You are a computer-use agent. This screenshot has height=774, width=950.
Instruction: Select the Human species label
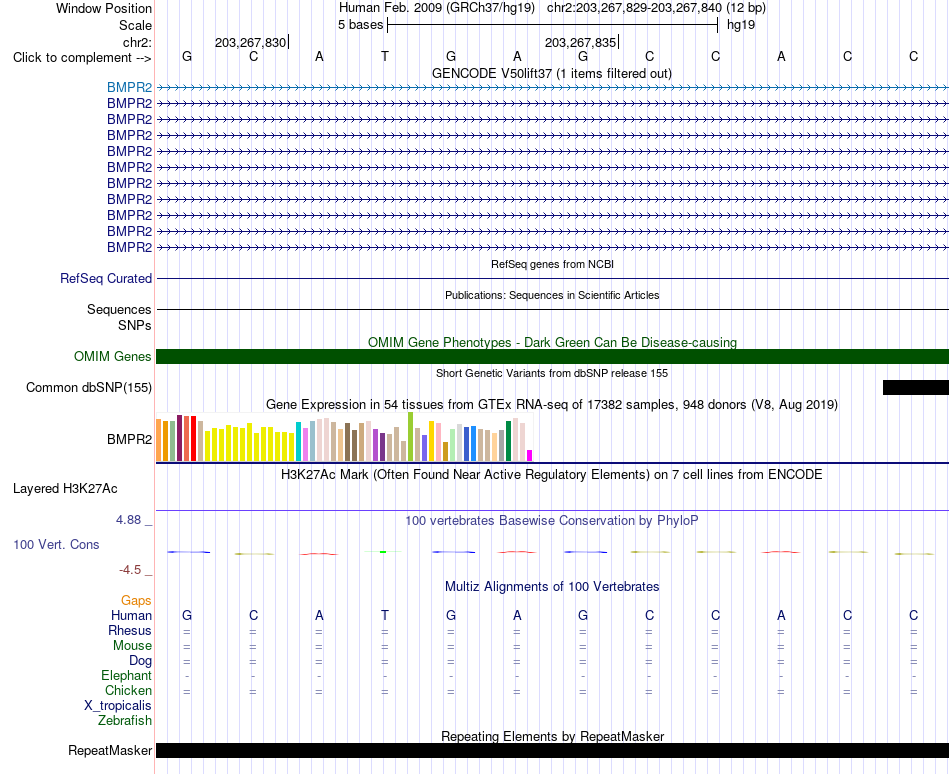131,615
